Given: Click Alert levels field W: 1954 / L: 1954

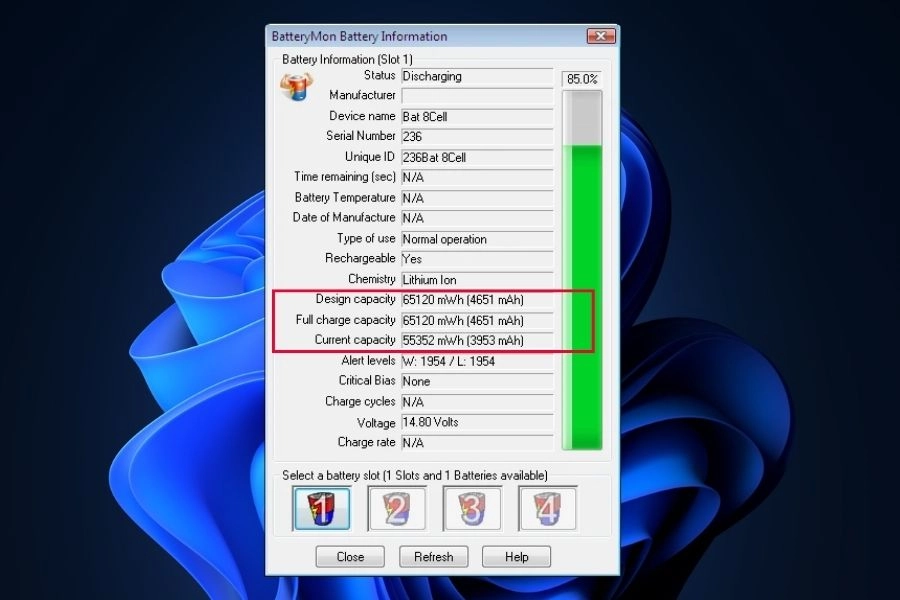Looking at the screenshot, I should (x=477, y=361).
